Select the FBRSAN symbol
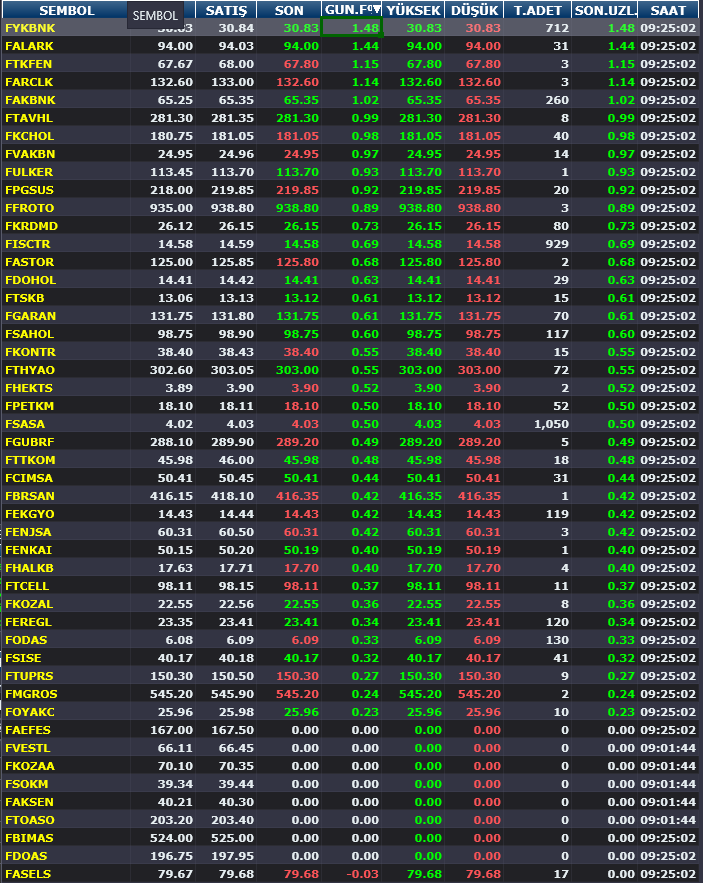 pos(30,496)
